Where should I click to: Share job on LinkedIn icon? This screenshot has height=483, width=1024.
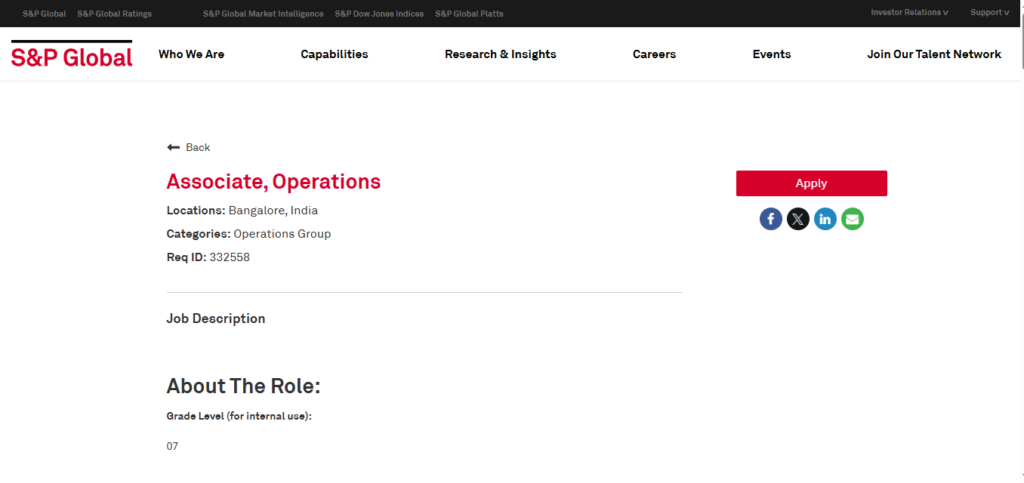click(825, 219)
